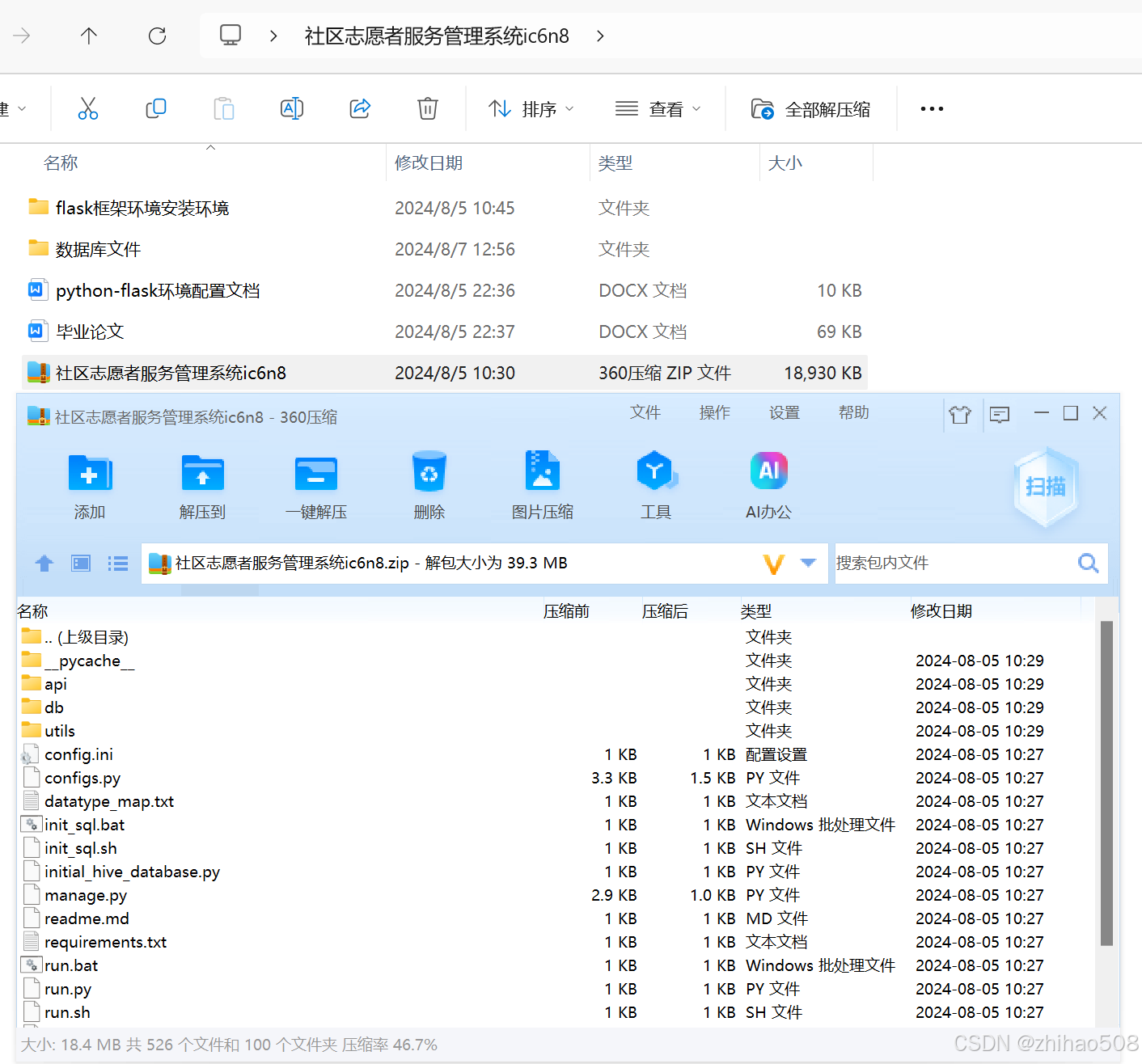Click the feedback message icon in 360压缩 title bar
Viewport: 1142px width, 1064px height.
click(1000, 415)
